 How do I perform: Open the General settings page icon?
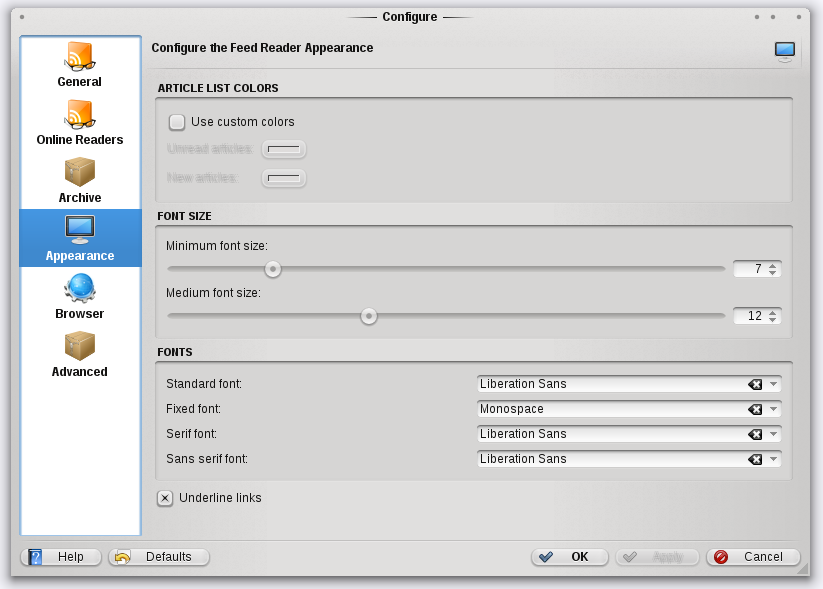pos(80,57)
